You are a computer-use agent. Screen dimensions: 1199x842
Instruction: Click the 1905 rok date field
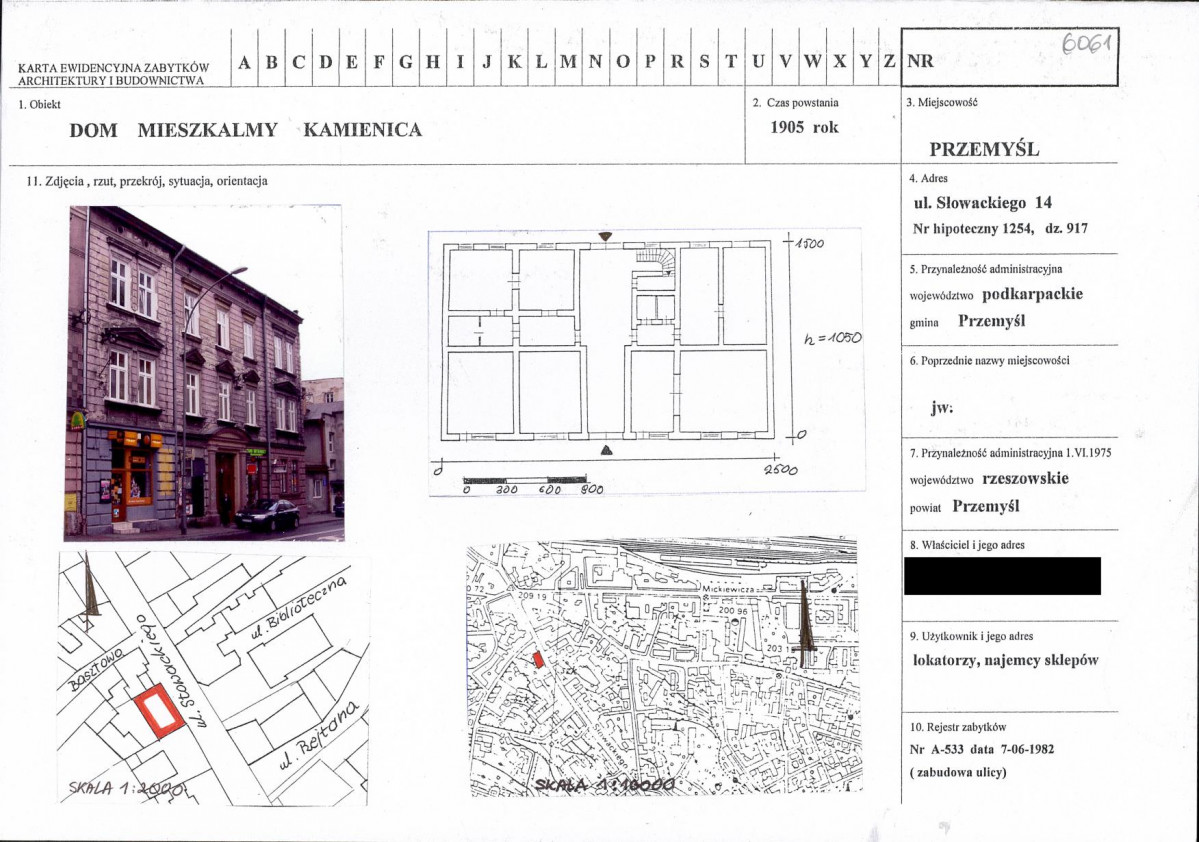804,127
